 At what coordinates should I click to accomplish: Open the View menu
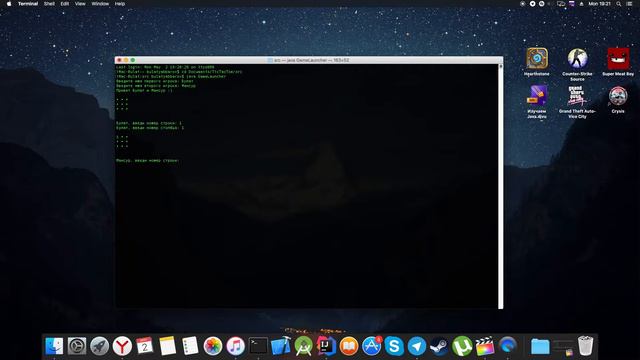tap(80, 4)
